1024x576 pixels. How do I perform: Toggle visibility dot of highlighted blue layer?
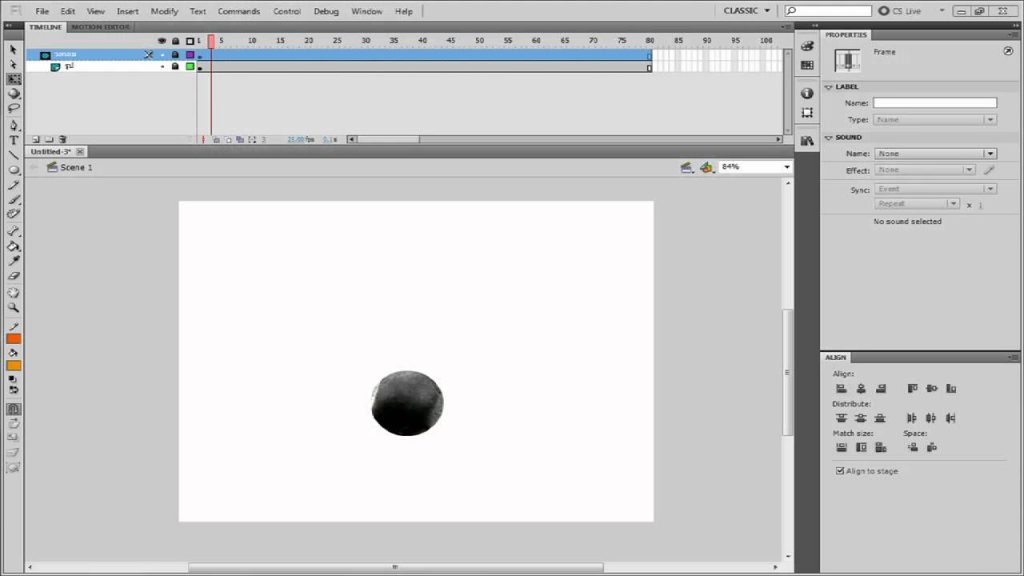tap(162, 55)
